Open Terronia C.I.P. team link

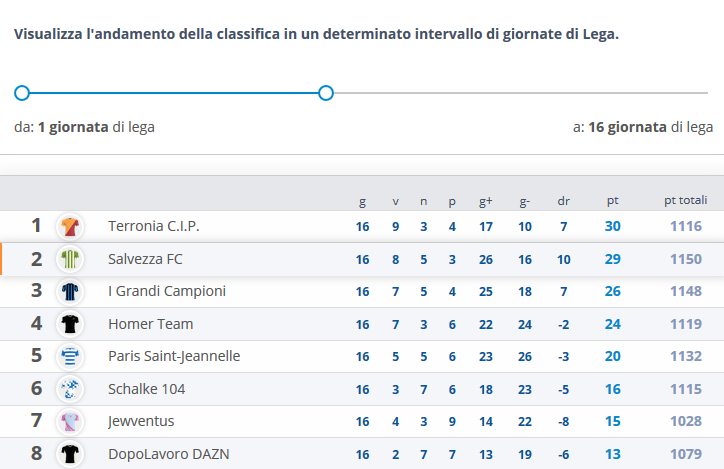tap(153, 227)
